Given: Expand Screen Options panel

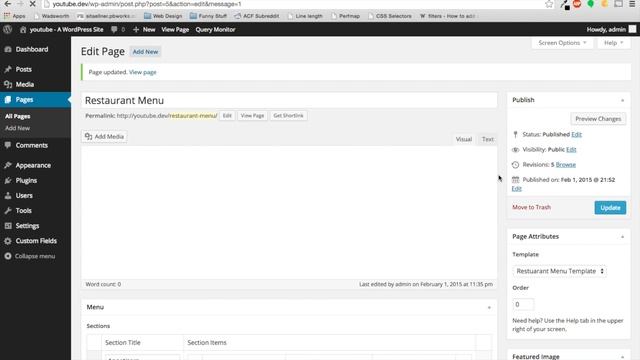Looking at the screenshot, I should point(562,43).
